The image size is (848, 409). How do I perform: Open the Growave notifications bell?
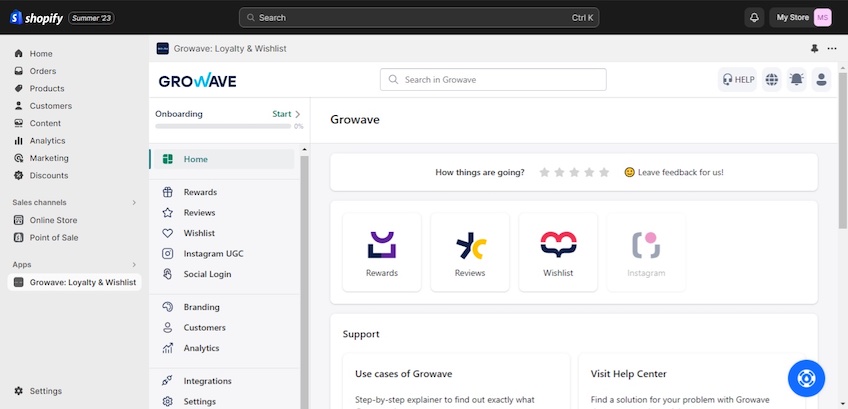797,80
